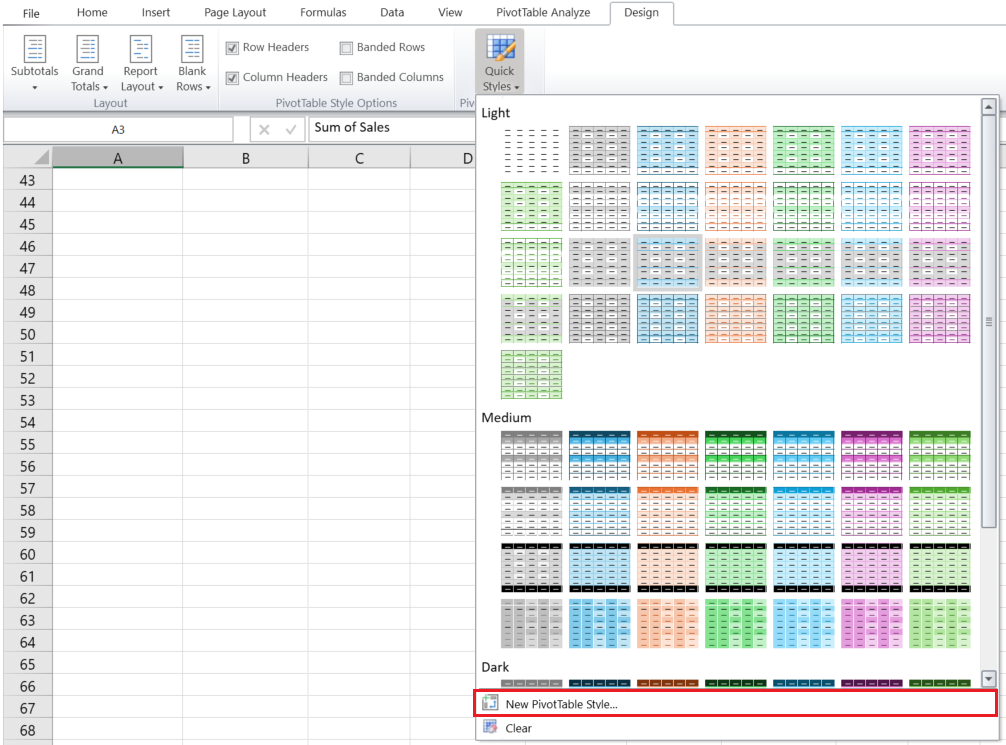Choose the highlighted blue Light style, third row
1006x745 pixels.
click(667, 262)
